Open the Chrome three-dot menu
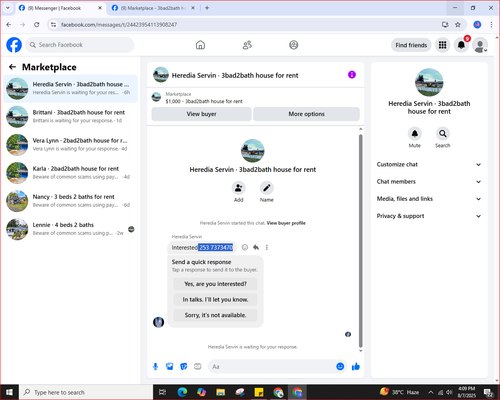The height and width of the screenshot is (400, 500). click(491, 25)
